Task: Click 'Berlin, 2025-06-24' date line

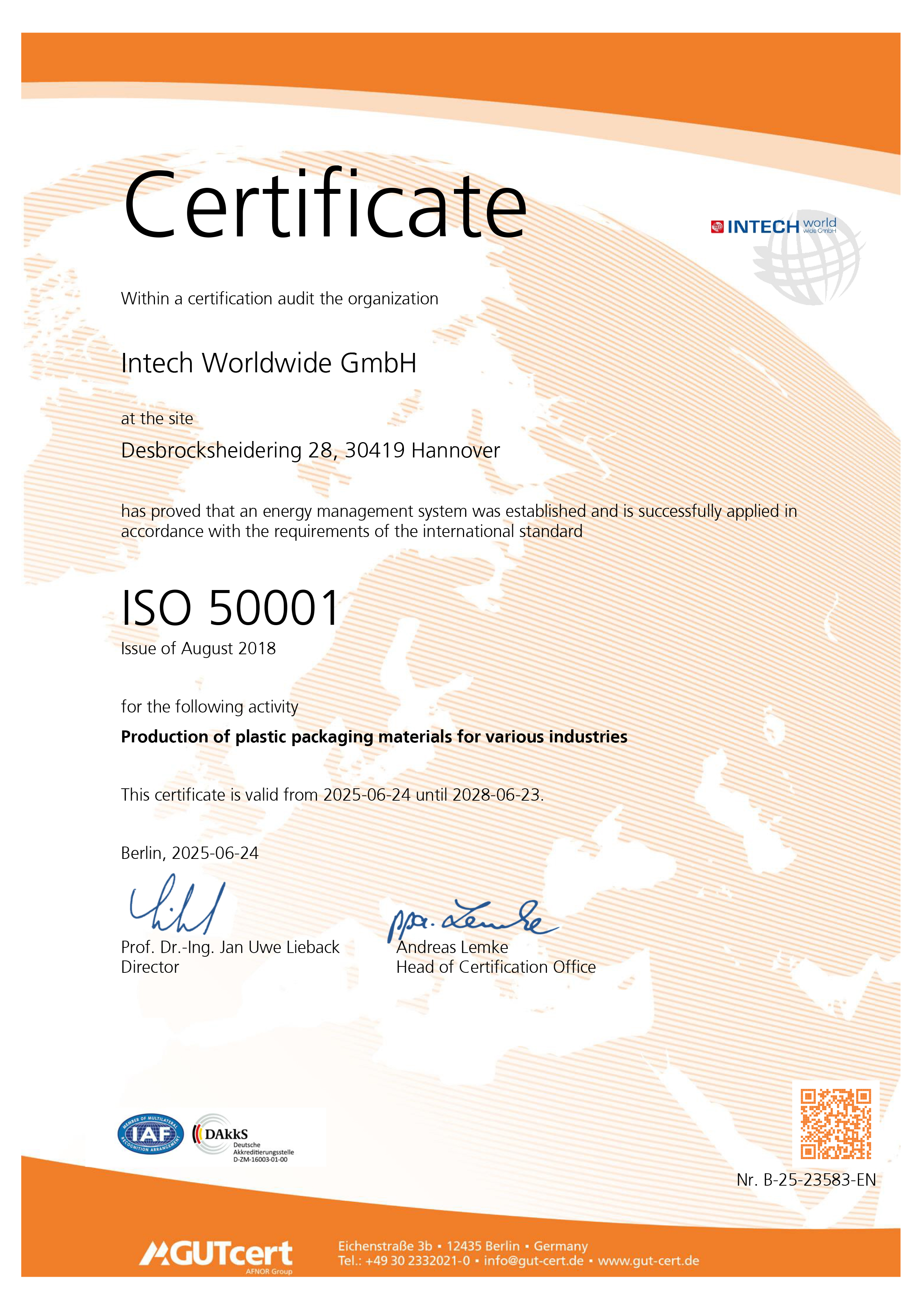Action: tap(190, 853)
